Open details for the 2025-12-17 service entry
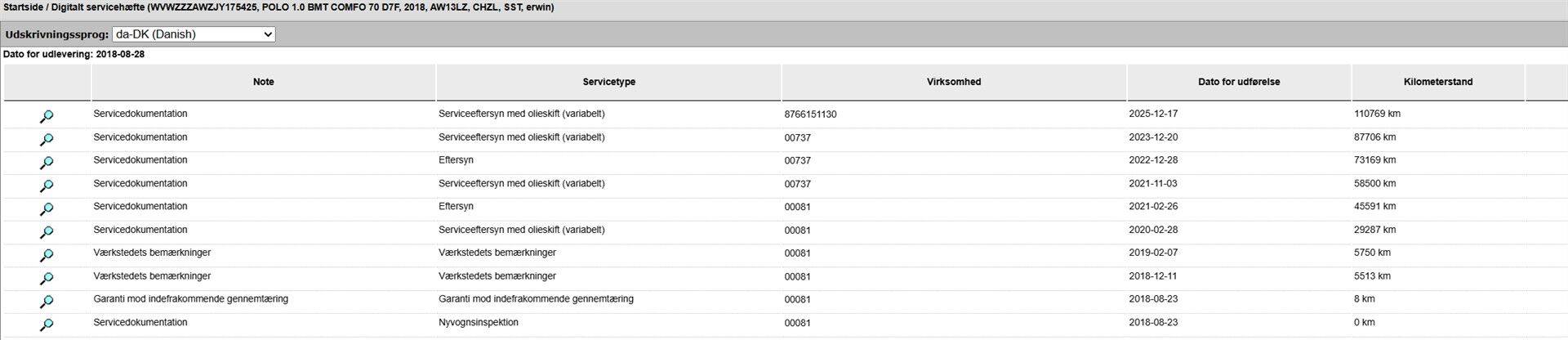Screen dimensions: 1568x340 pyautogui.click(x=47, y=117)
